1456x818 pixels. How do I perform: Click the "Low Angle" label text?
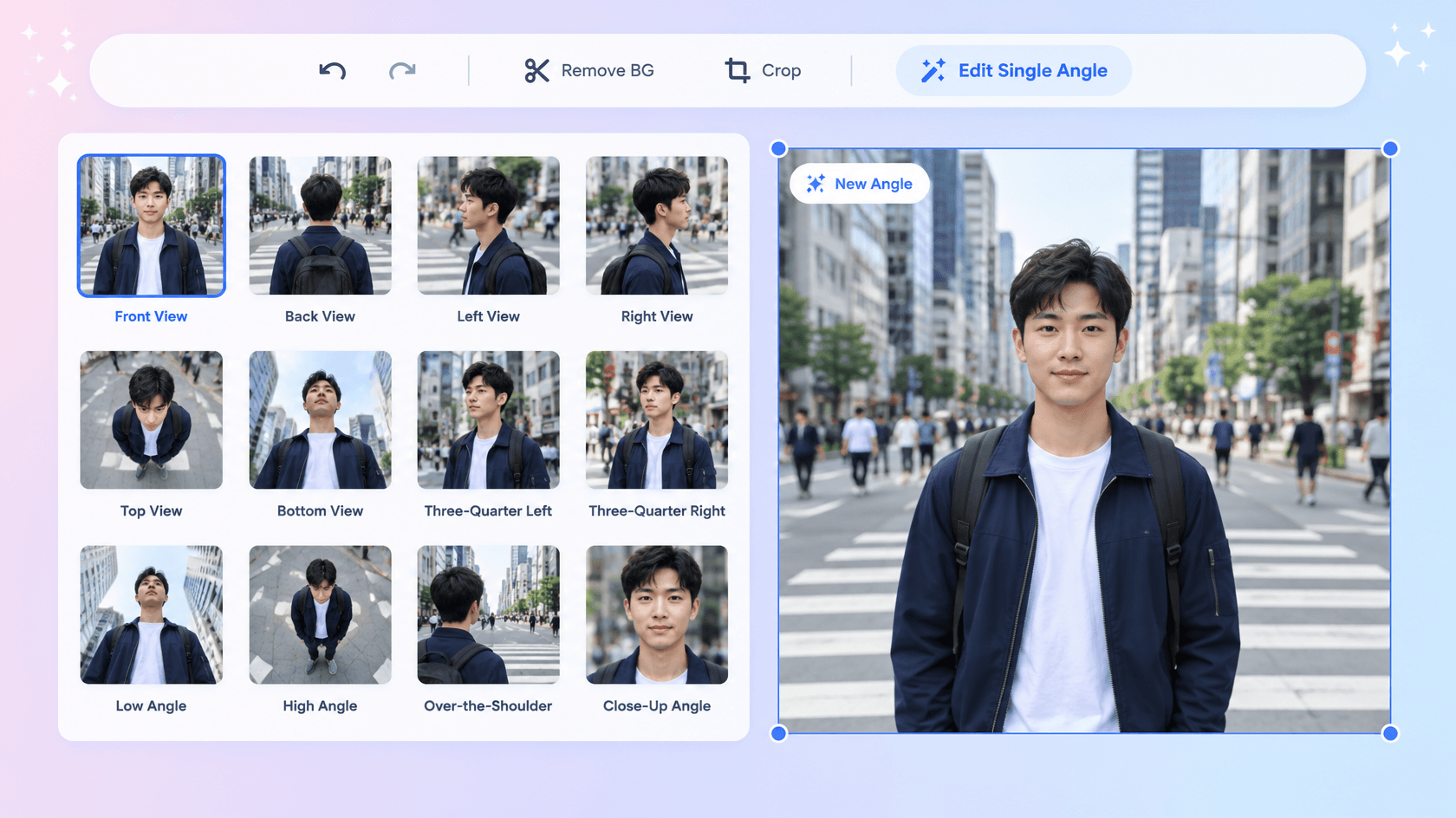[152, 706]
